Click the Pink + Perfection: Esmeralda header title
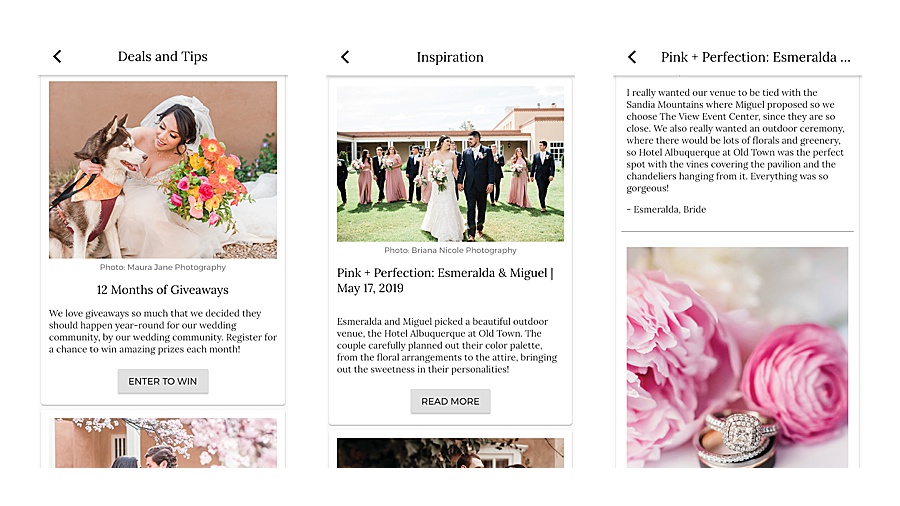900x506 pixels. click(x=755, y=57)
